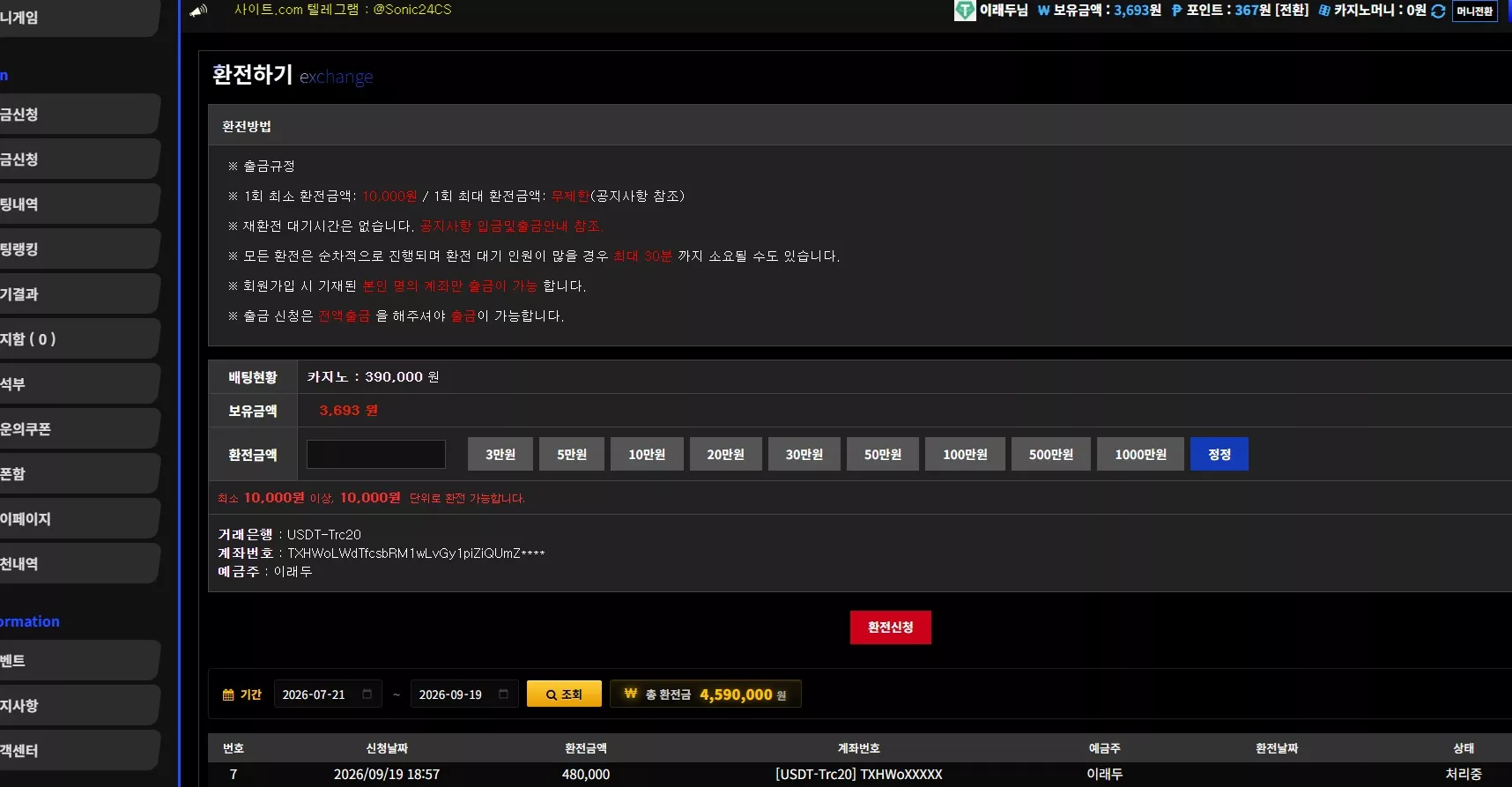Open the start date calendar picker icon

(x=367, y=694)
